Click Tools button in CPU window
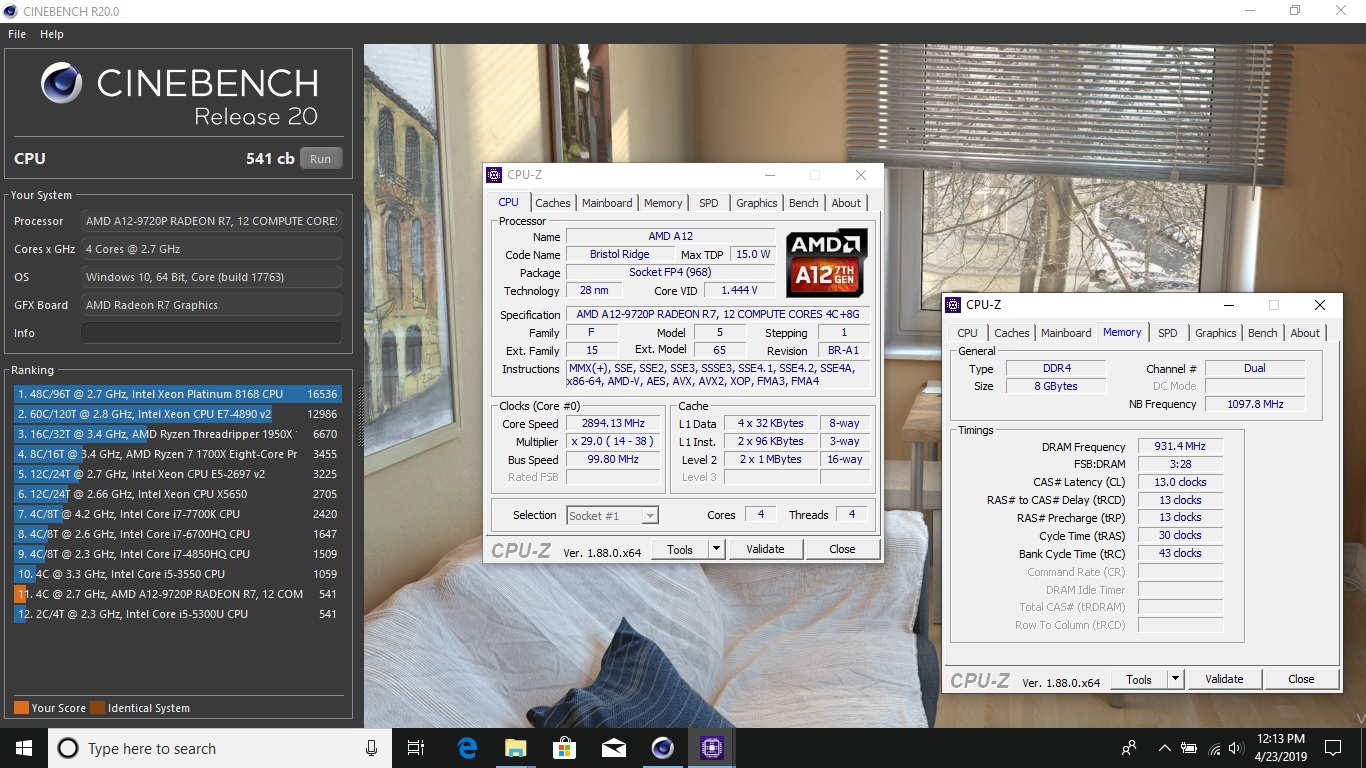 680,549
